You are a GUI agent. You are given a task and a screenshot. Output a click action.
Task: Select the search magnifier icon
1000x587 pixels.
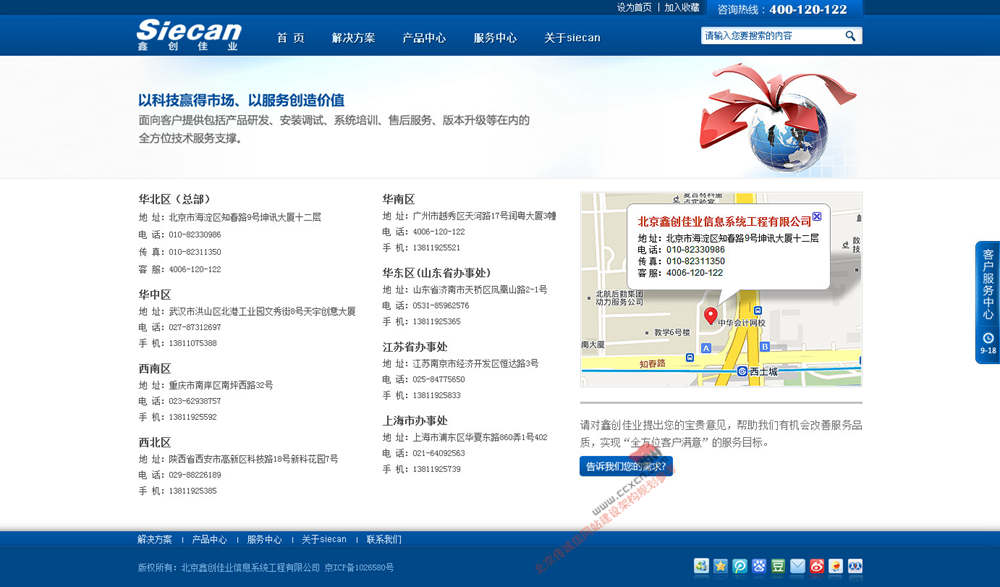click(x=850, y=35)
